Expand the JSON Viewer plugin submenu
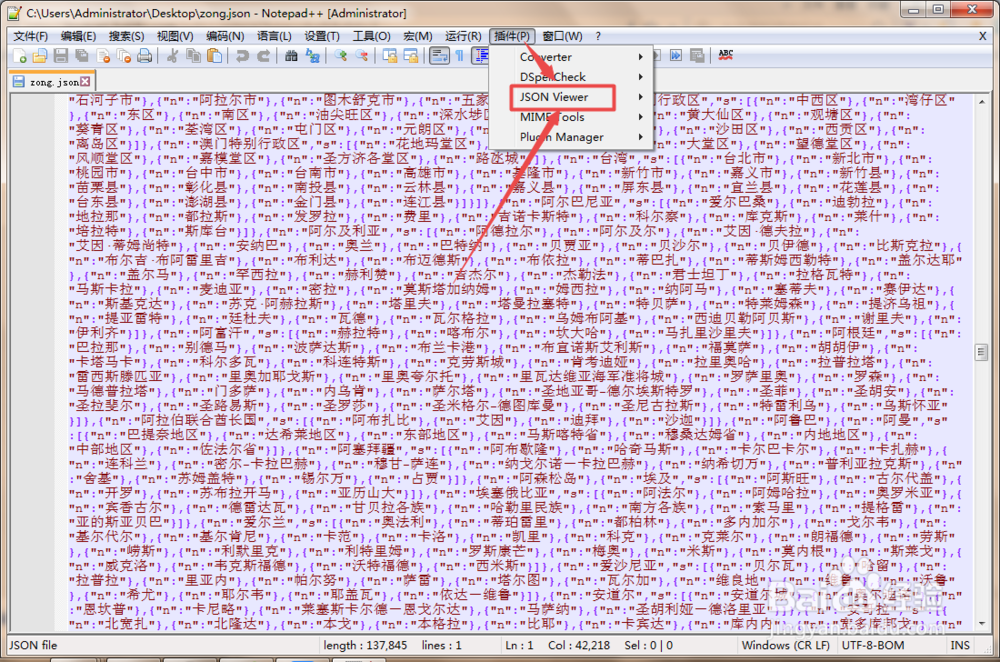 571,97
